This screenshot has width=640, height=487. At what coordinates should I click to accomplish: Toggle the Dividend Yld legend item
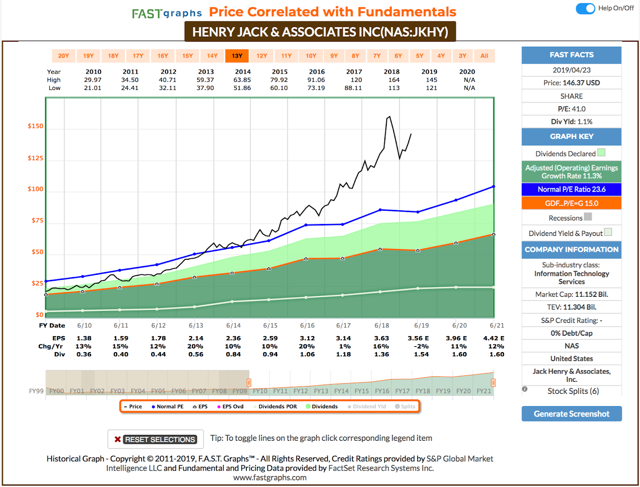coord(367,407)
